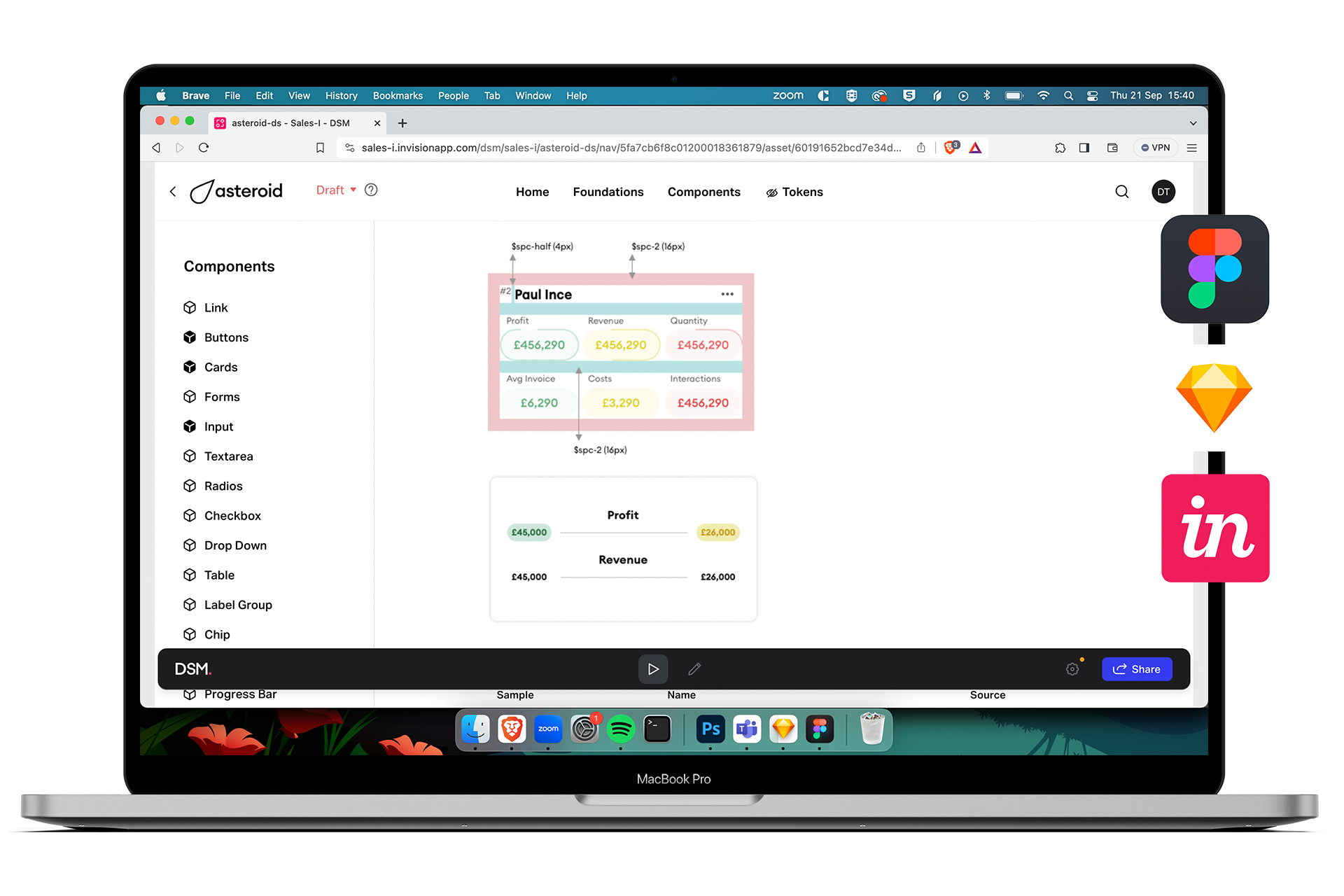This screenshot has width=1344, height=896.
Task: Click the yellow £3,290 Costs chip
Action: click(x=621, y=403)
